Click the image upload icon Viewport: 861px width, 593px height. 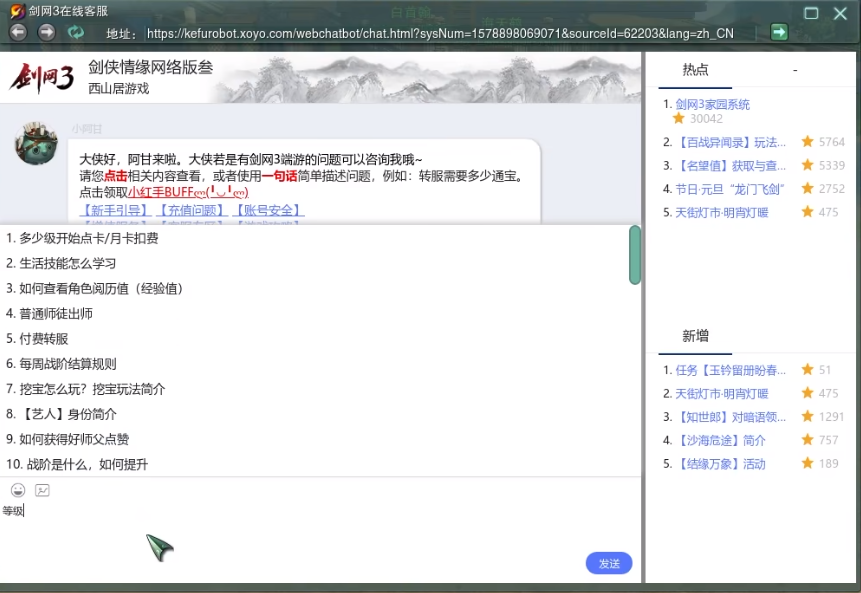coord(42,490)
